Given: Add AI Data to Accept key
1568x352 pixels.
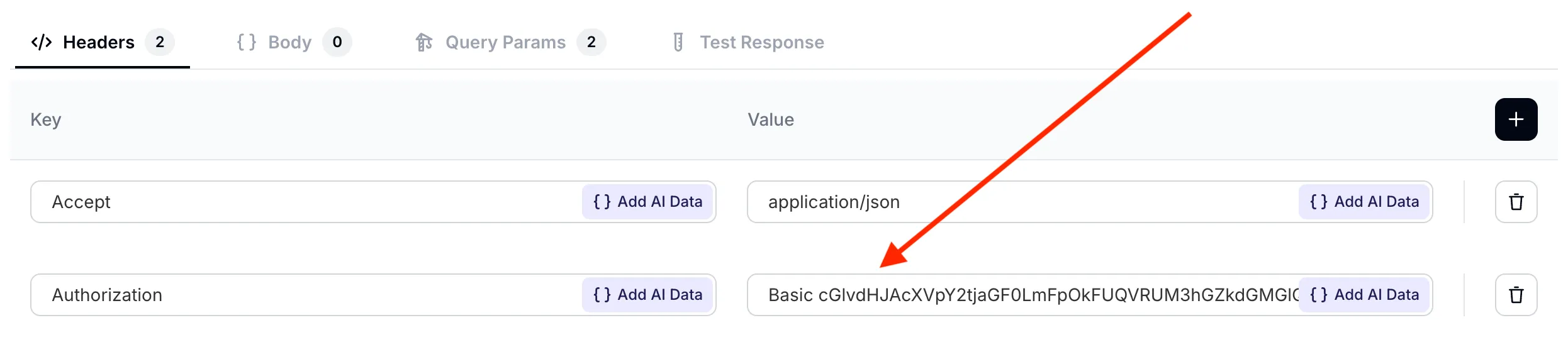Looking at the screenshot, I should pyautogui.click(x=647, y=202).
